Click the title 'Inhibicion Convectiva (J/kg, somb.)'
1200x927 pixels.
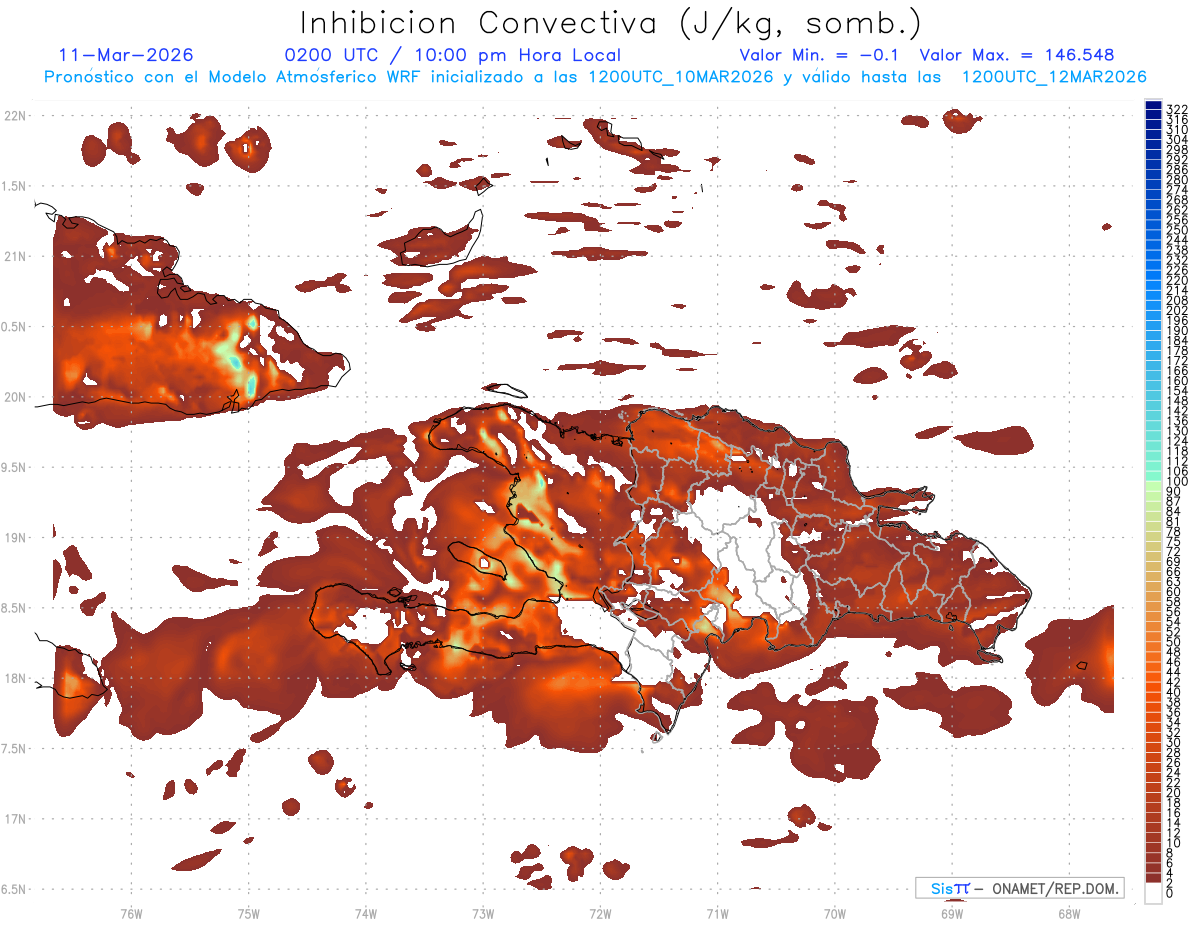coord(611,23)
